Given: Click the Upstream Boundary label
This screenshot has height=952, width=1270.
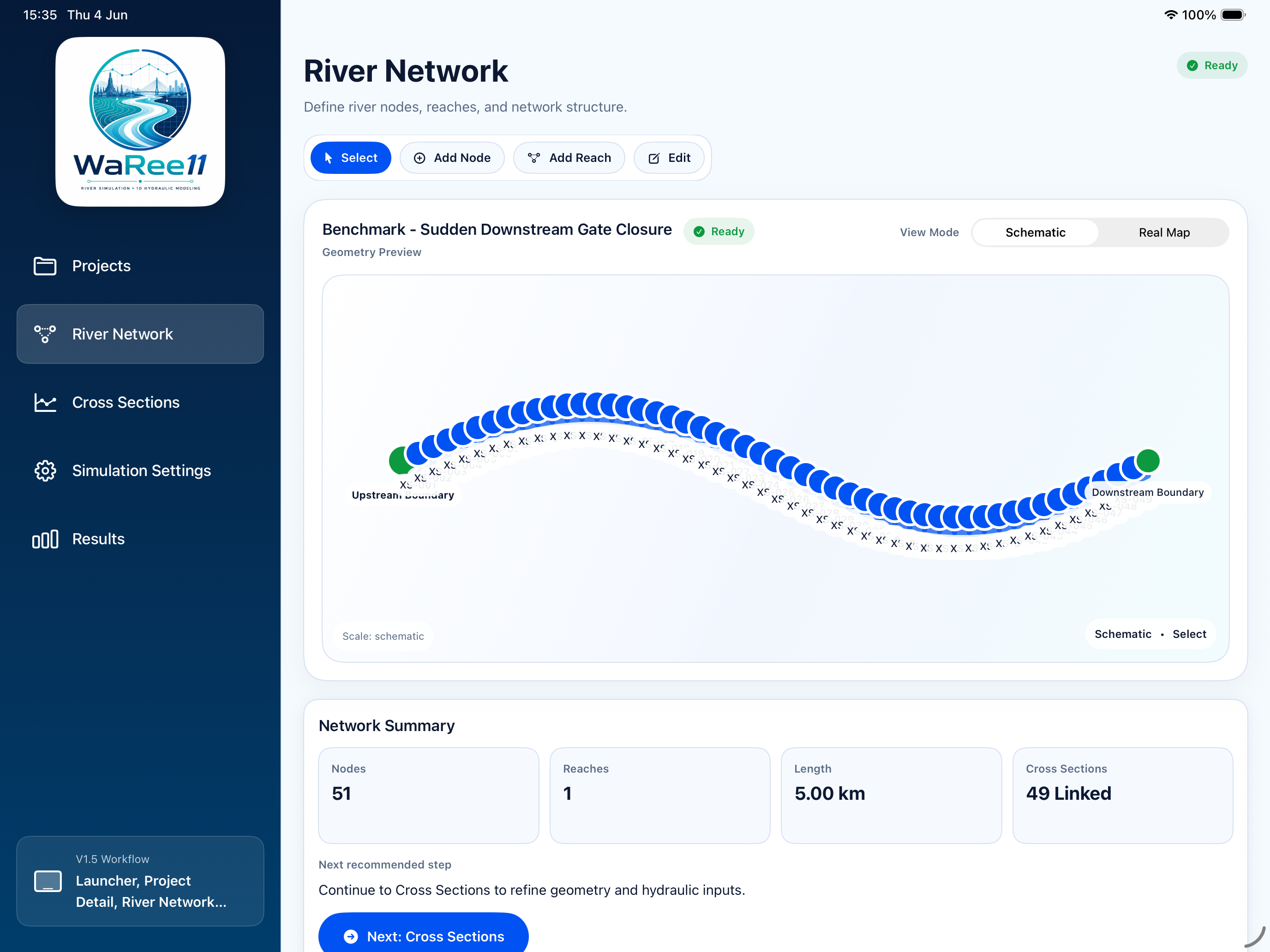Looking at the screenshot, I should tap(402, 494).
